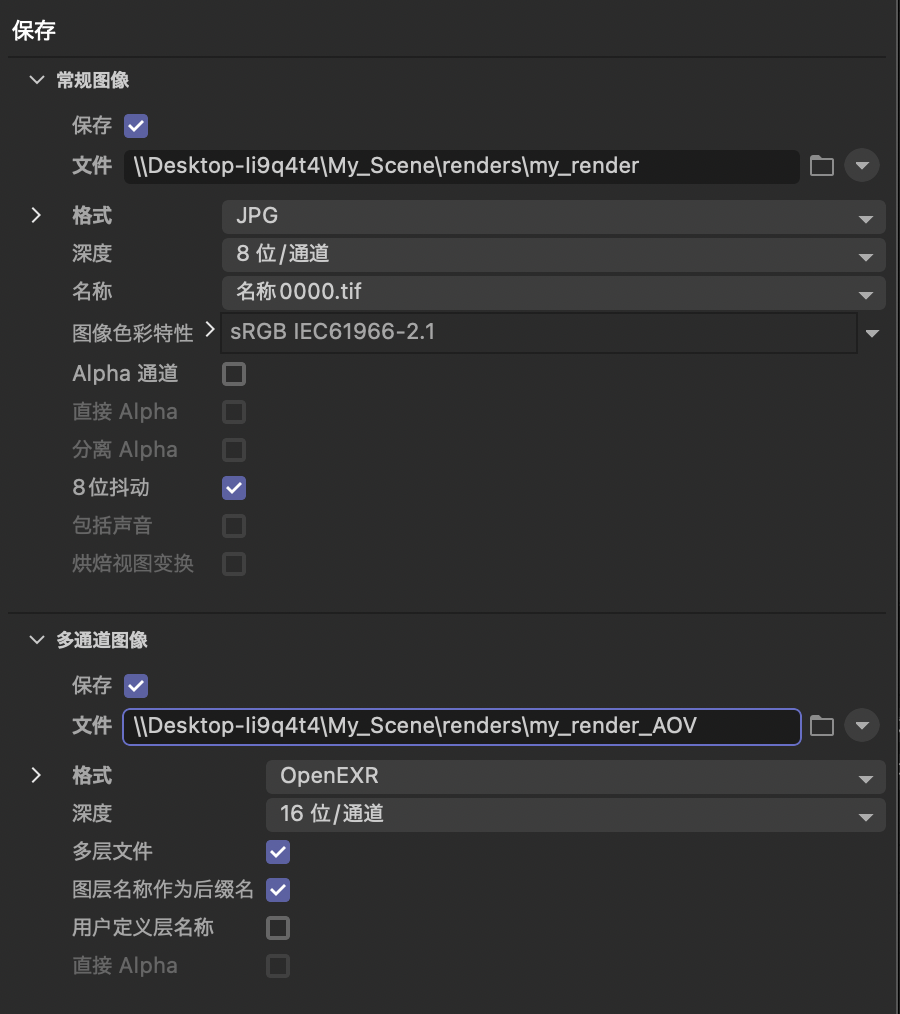
Task: Expand the 图像色彩特性 chevron
Action: click(x=209, y=330)
